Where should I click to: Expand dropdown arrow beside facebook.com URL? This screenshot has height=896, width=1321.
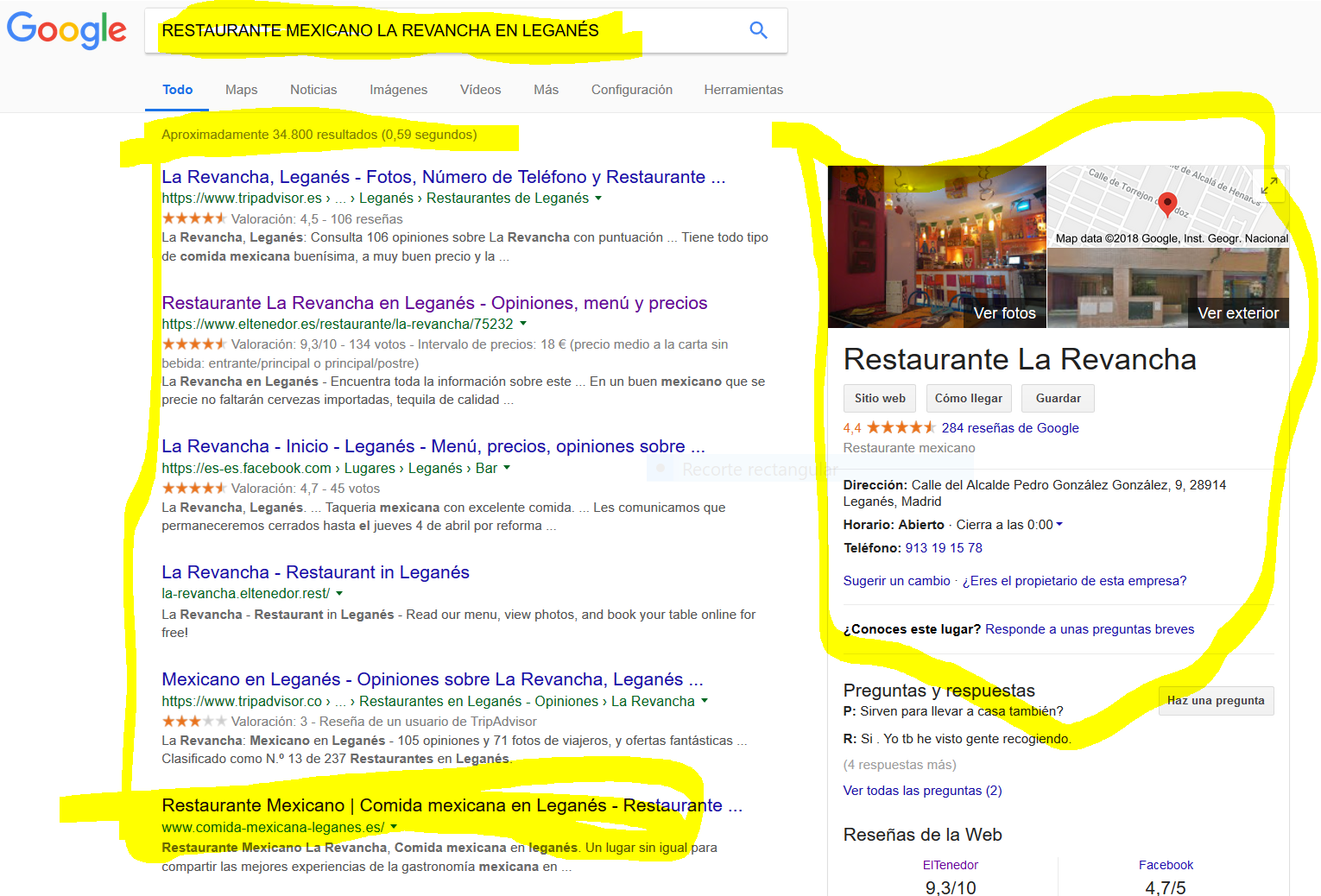pyautogui.click(x=507, y=469)
